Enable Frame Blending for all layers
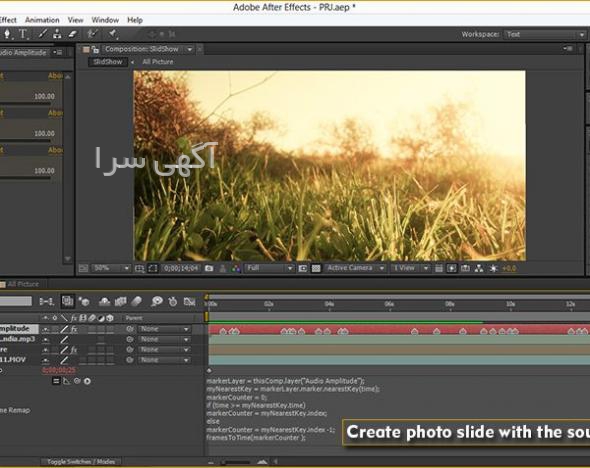Image resolution: width=590 pixels, height=468 pixels. 120,301
